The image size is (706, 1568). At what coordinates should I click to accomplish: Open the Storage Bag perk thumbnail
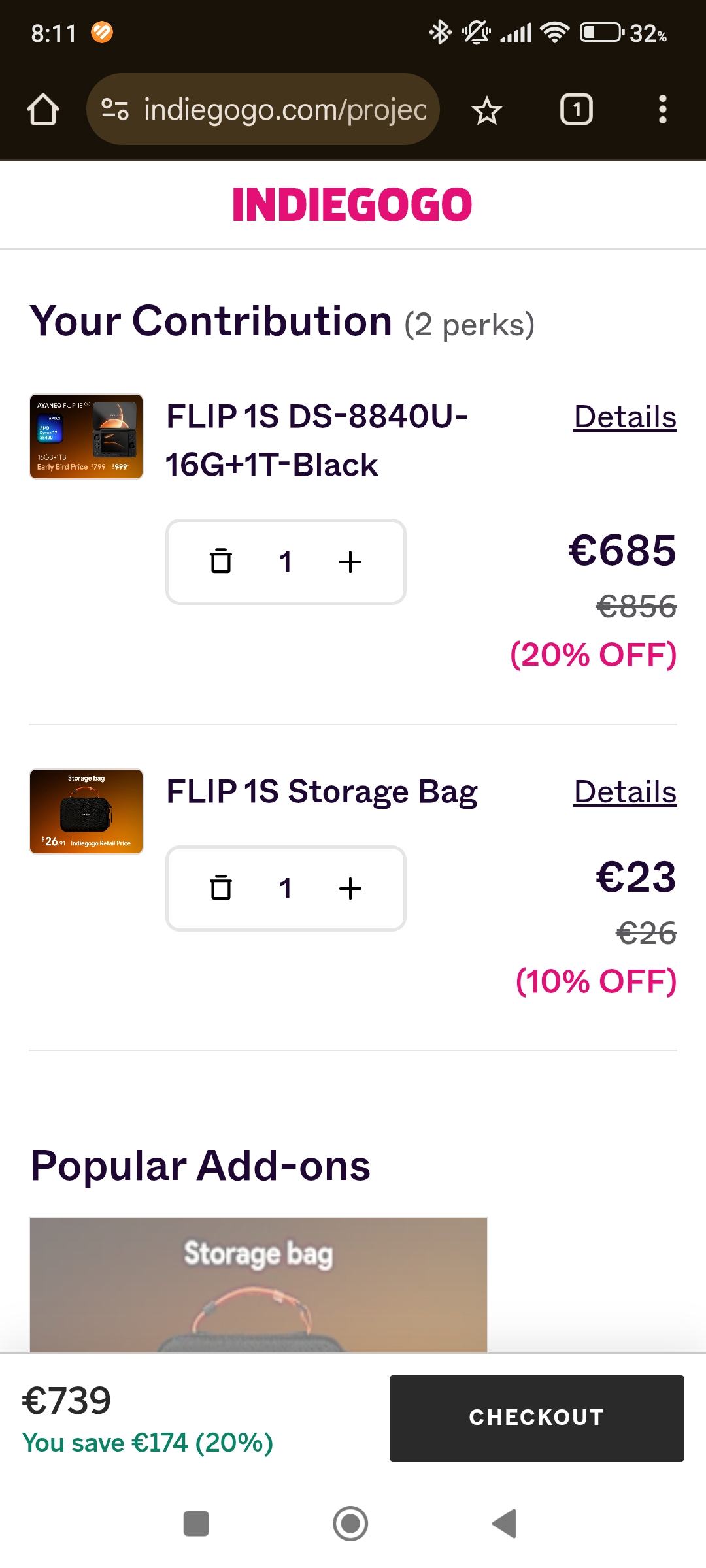click(x=86, y=811)
